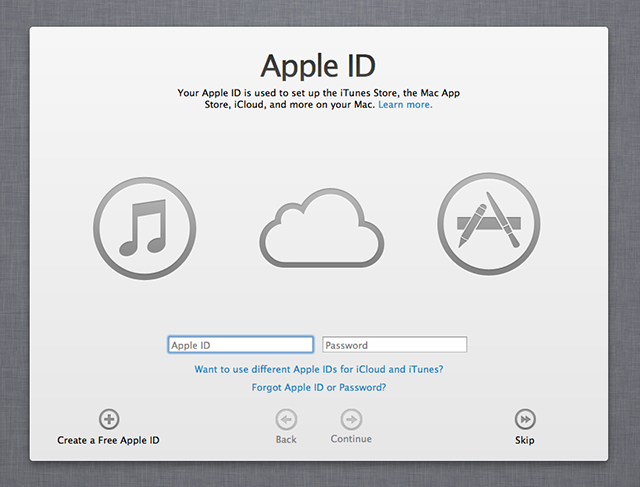Select the Back label

coord(286,440)
